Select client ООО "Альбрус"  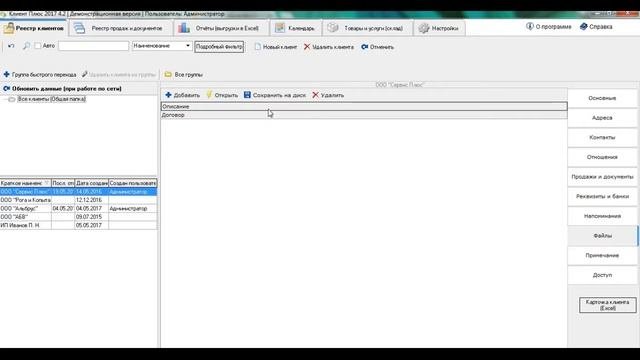pos(25,209)
